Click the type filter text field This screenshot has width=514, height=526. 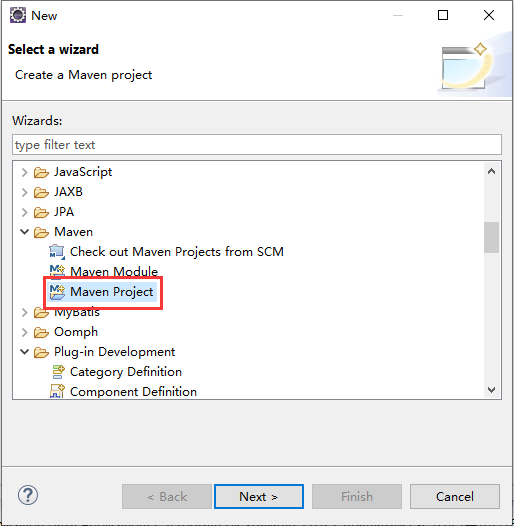pyautogui.click(x=257, y=145)
